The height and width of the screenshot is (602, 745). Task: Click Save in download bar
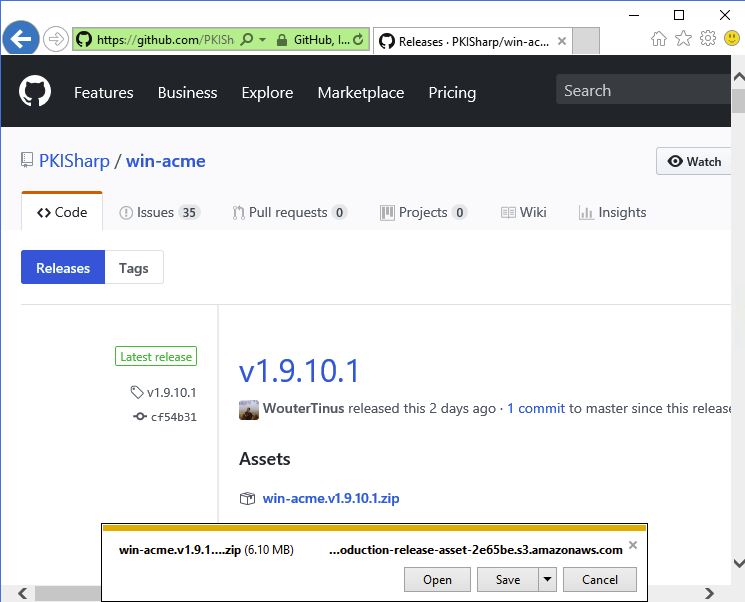[x=508, y=579]
